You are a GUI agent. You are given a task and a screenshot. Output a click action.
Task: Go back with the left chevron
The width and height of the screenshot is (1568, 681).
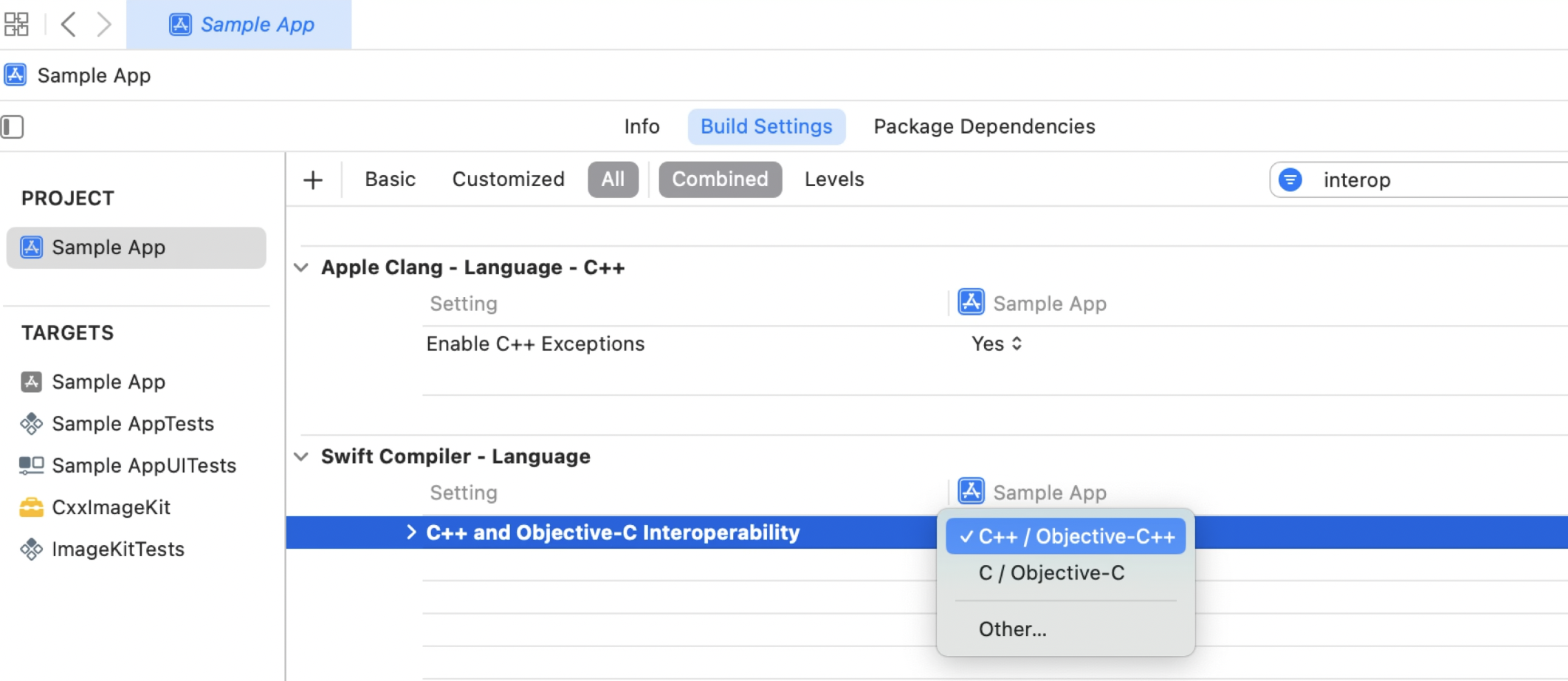click(68, 24)
